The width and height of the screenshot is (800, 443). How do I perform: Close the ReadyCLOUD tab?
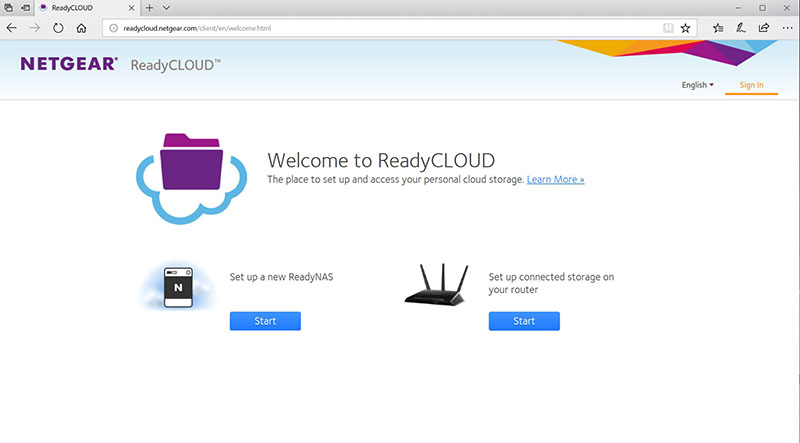pos(131,8)
